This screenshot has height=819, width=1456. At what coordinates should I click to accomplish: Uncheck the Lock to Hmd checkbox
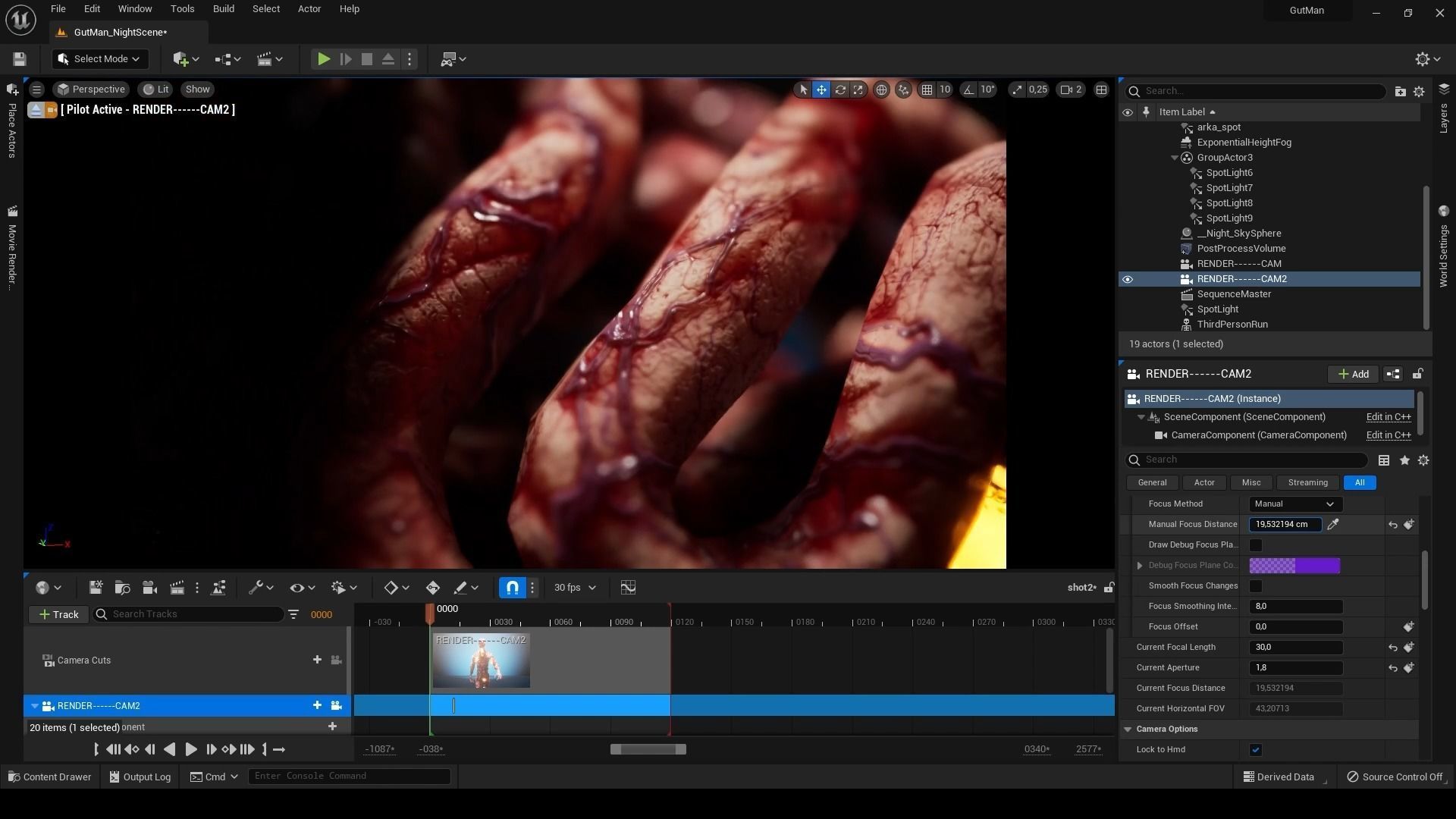1256,750
